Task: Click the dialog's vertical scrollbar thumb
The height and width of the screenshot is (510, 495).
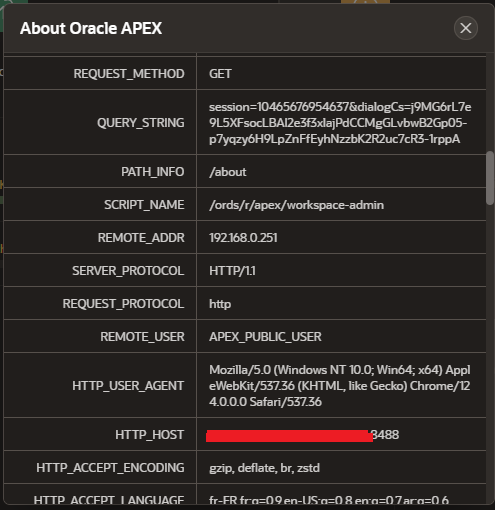Action: [490, 178]
